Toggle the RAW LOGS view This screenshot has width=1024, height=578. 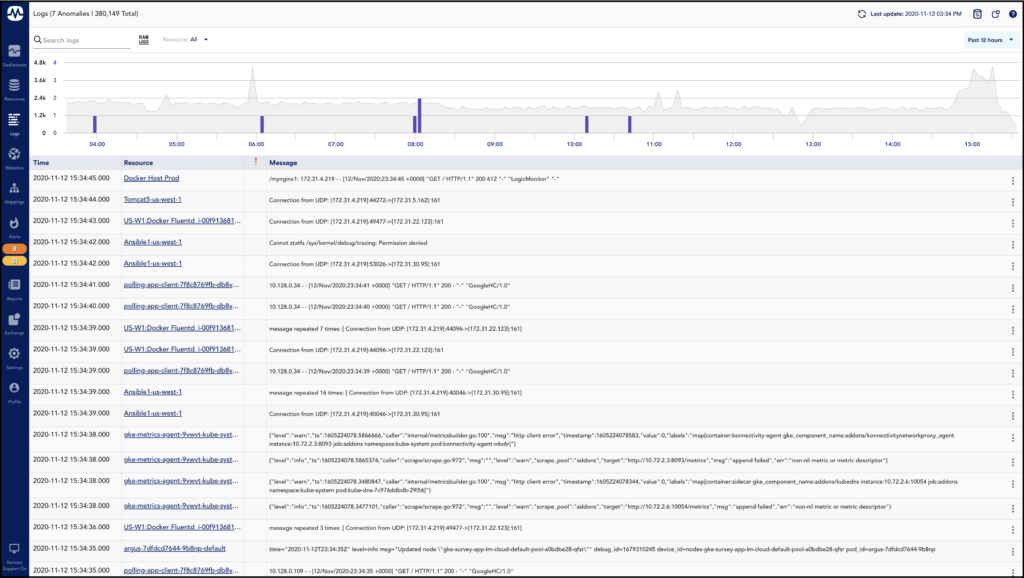click(144, 40)
